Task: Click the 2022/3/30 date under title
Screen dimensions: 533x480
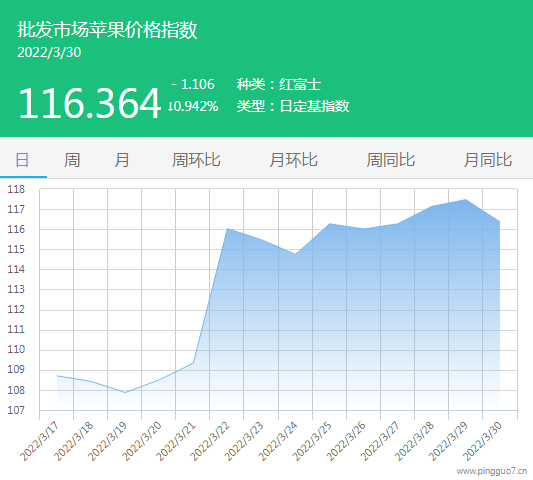Action: coord(49,52)
